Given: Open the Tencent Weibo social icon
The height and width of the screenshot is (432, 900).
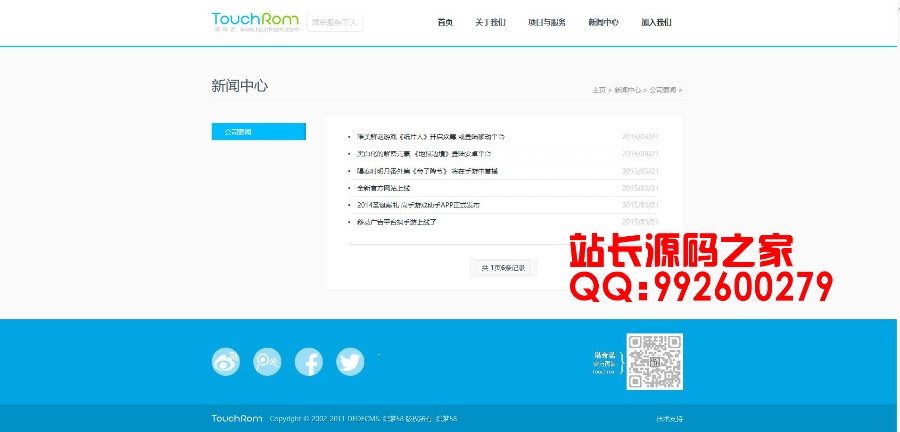Looking at the screenshot, I should click(267, 362).
